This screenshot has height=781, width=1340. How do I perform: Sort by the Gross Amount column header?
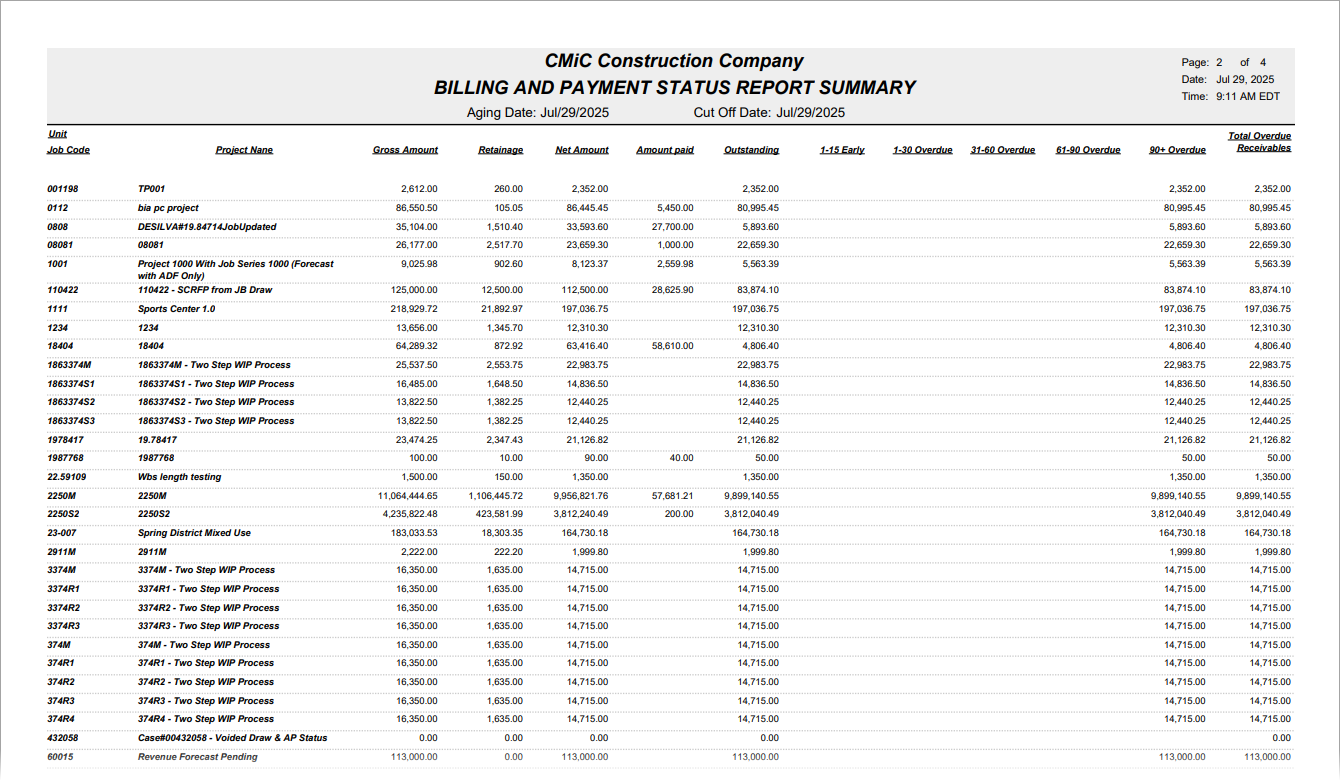(406, 149)
